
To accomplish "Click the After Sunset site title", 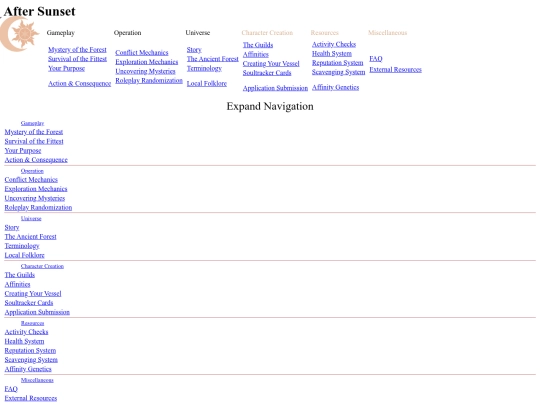I will tap(39, 11).
